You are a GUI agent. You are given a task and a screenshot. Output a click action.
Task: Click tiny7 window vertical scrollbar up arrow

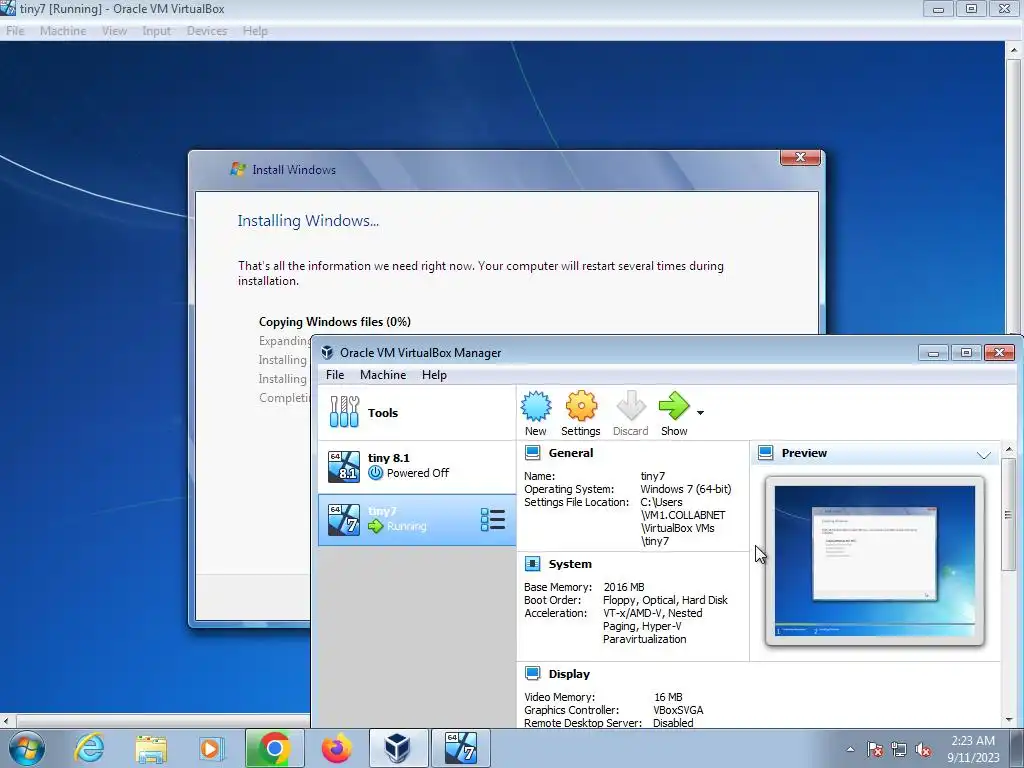1014,50
